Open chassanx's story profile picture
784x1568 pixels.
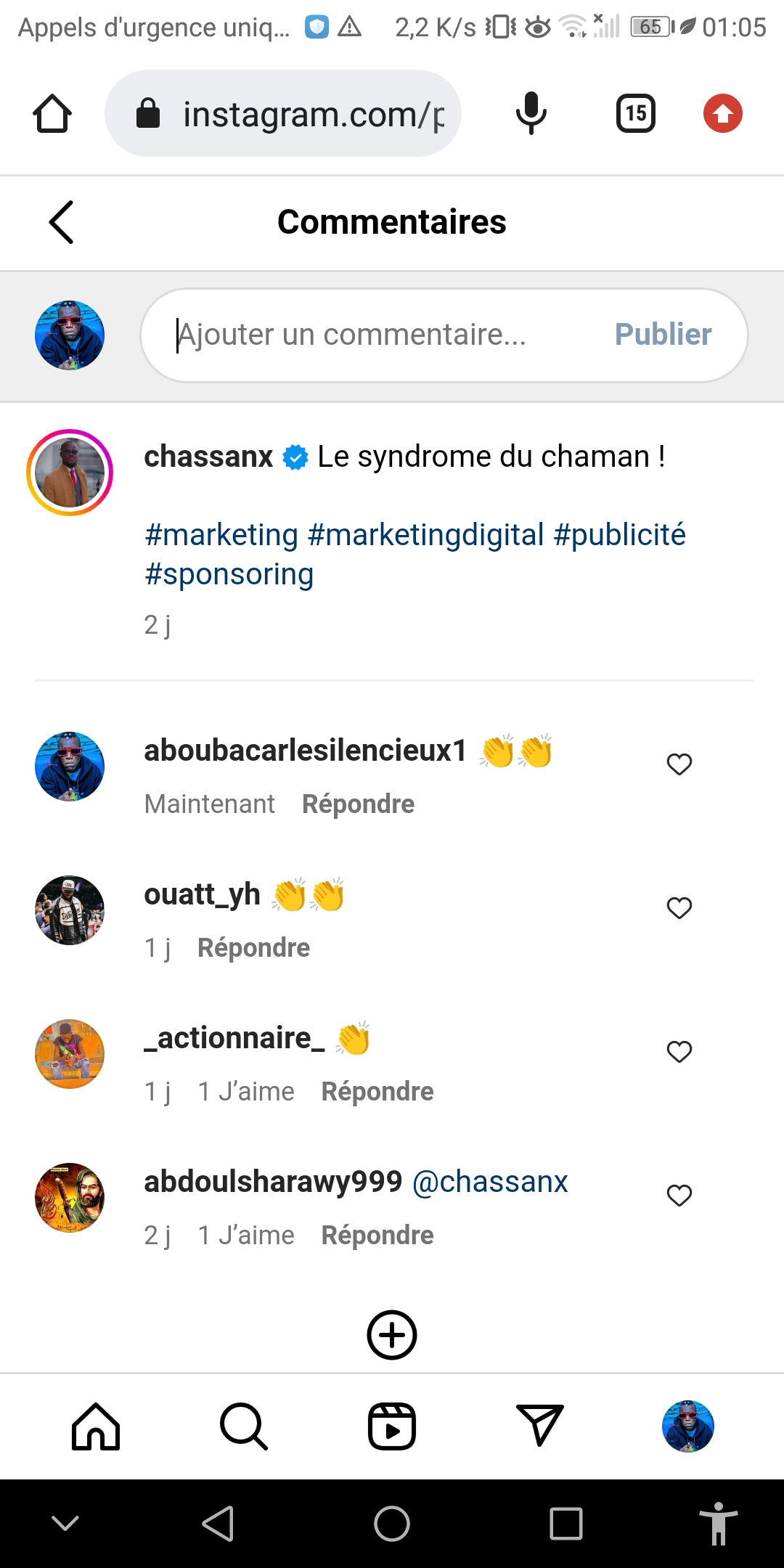pyautogui.click(x=70, y=473)
